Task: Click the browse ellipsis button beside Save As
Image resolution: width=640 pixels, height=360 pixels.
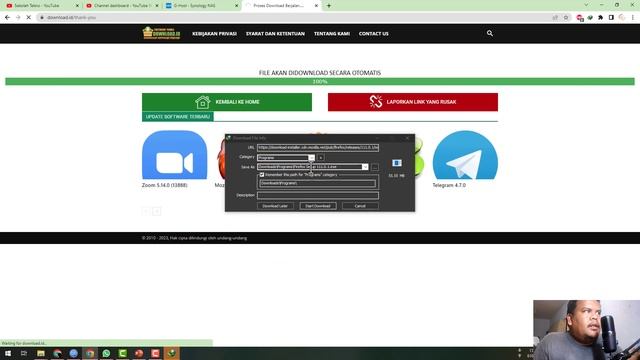Action: tap(375, 167)
